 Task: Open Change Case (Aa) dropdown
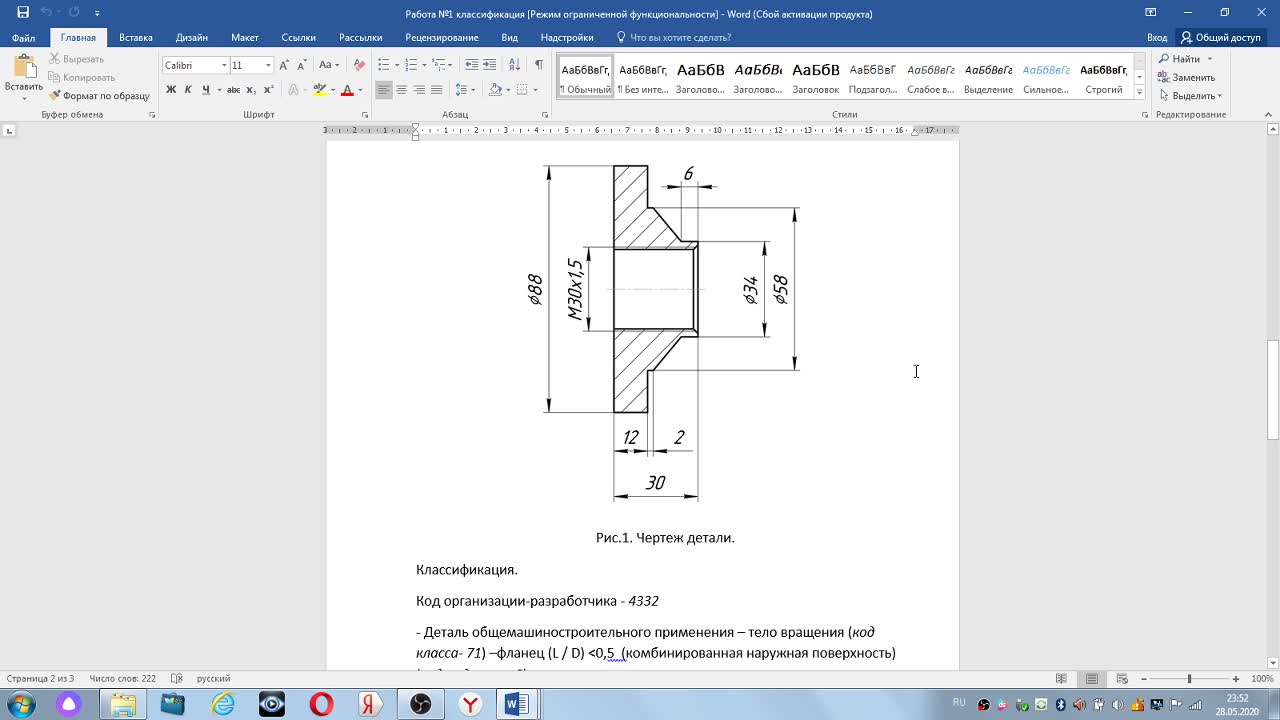327,65
